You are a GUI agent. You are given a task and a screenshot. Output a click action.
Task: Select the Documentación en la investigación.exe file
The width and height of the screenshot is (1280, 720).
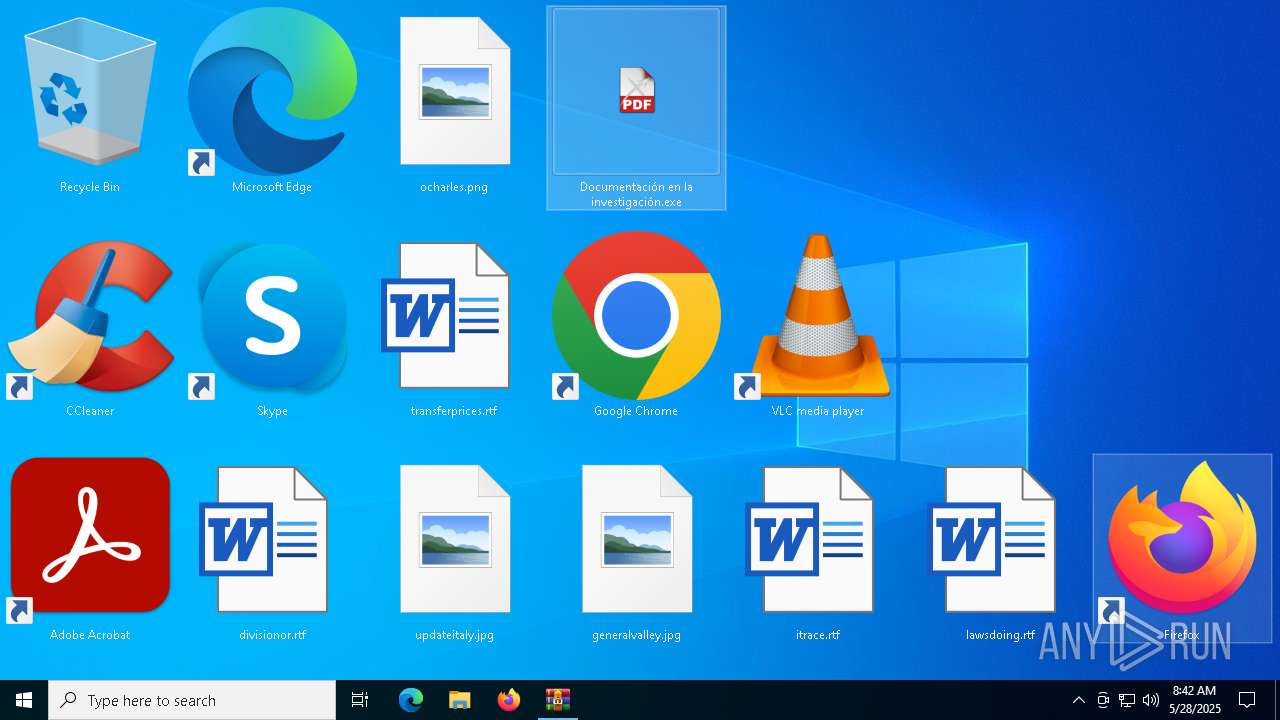pos(636,108)
